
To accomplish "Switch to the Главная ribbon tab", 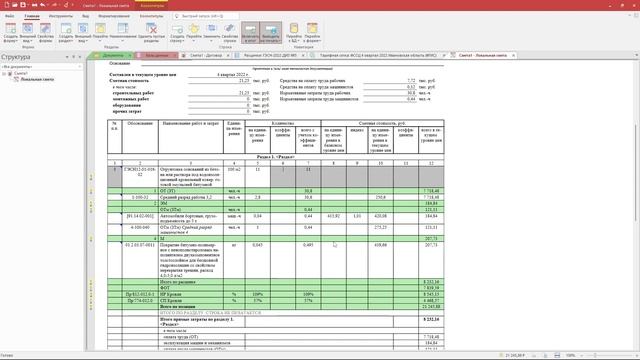I will tap(32, 16).
